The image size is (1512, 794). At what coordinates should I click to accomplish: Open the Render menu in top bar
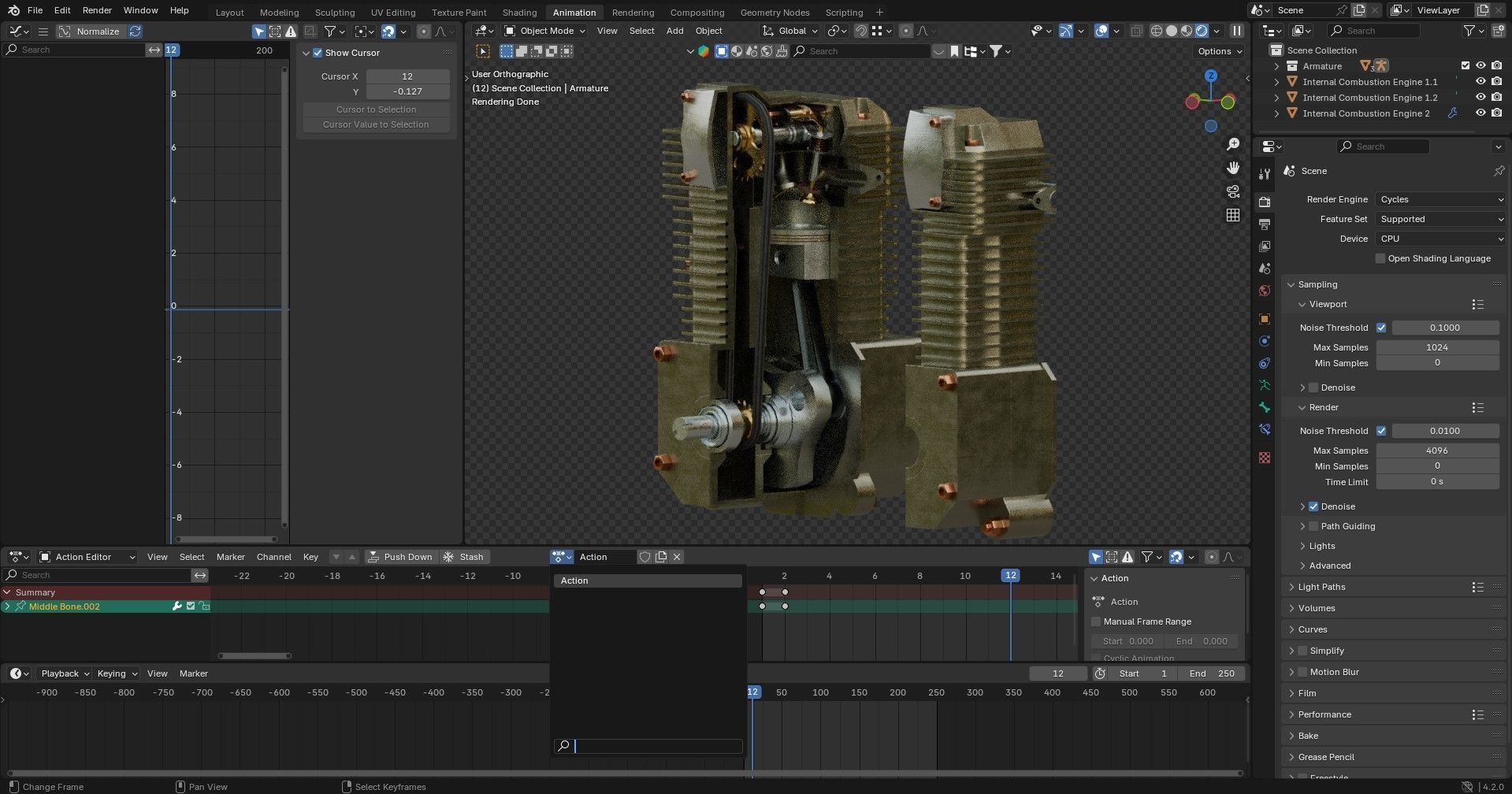coord(97,10)
